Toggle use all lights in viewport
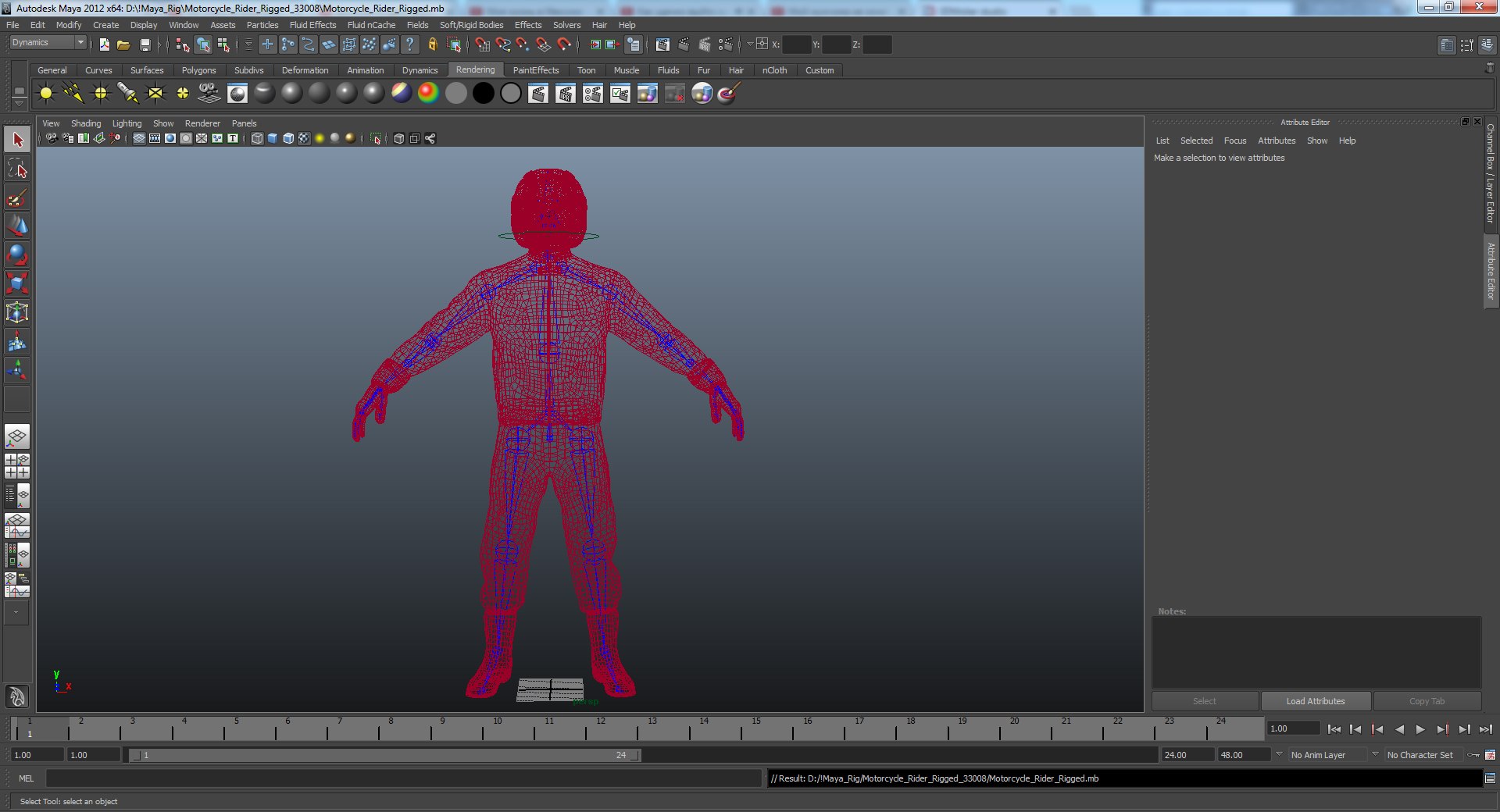The width and height of the screenshot is (1500, 812). (320, 138)
